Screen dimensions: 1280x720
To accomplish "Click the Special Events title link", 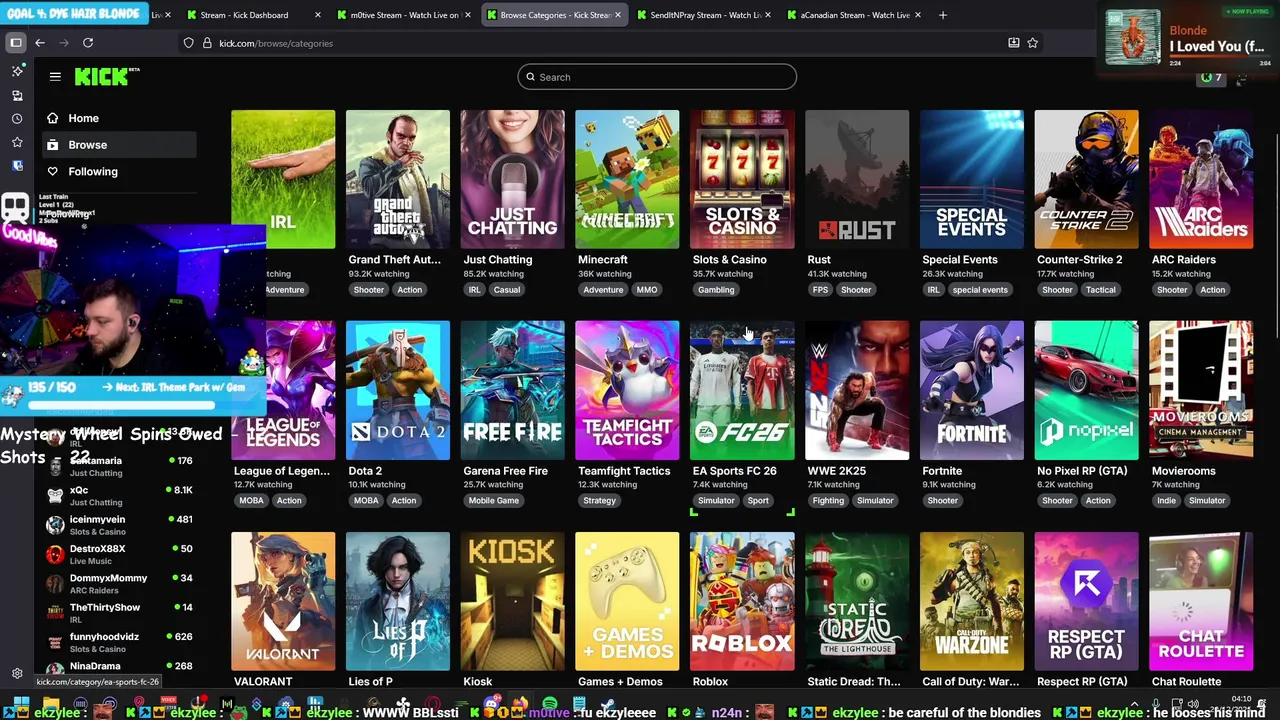I will click(x=960, y=260).
